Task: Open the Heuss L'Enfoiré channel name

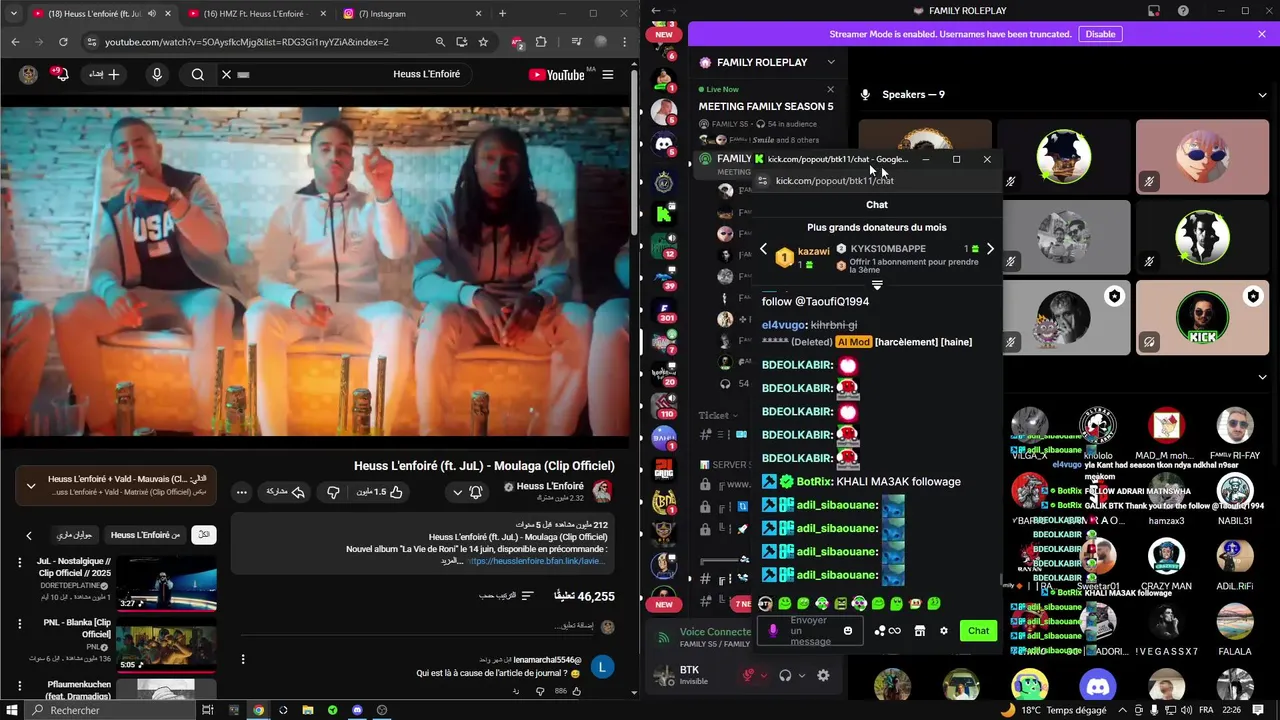Action: click(550, 486)
